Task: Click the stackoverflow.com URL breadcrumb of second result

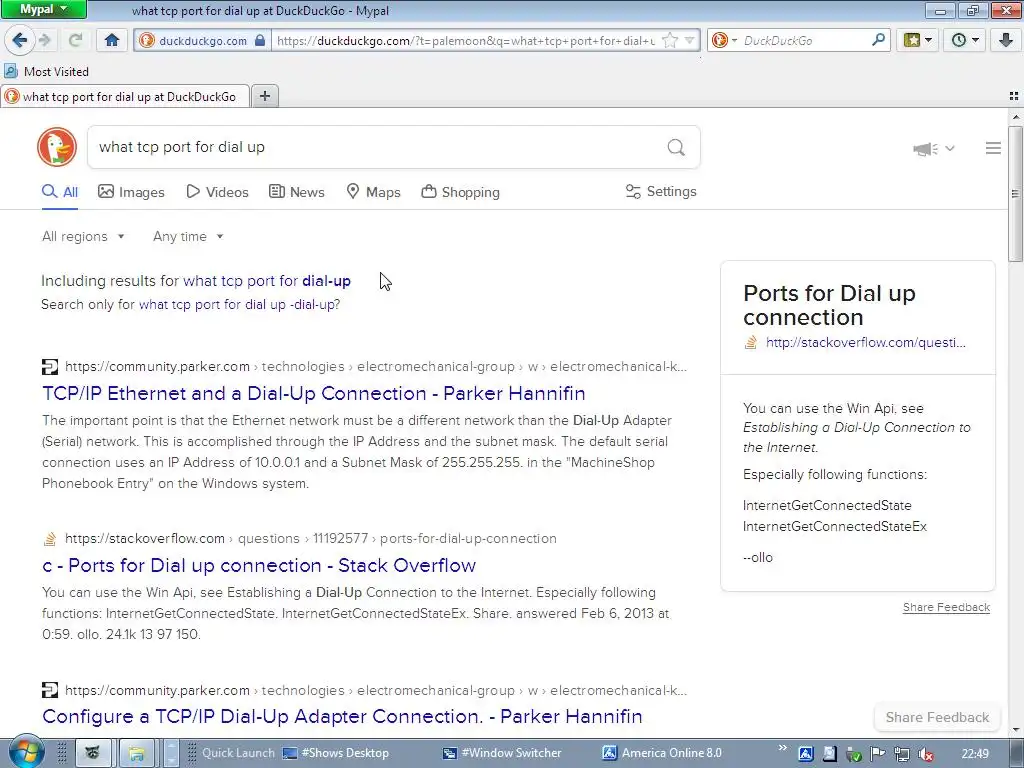Action: pyautogui.click(x=311, y=539)
